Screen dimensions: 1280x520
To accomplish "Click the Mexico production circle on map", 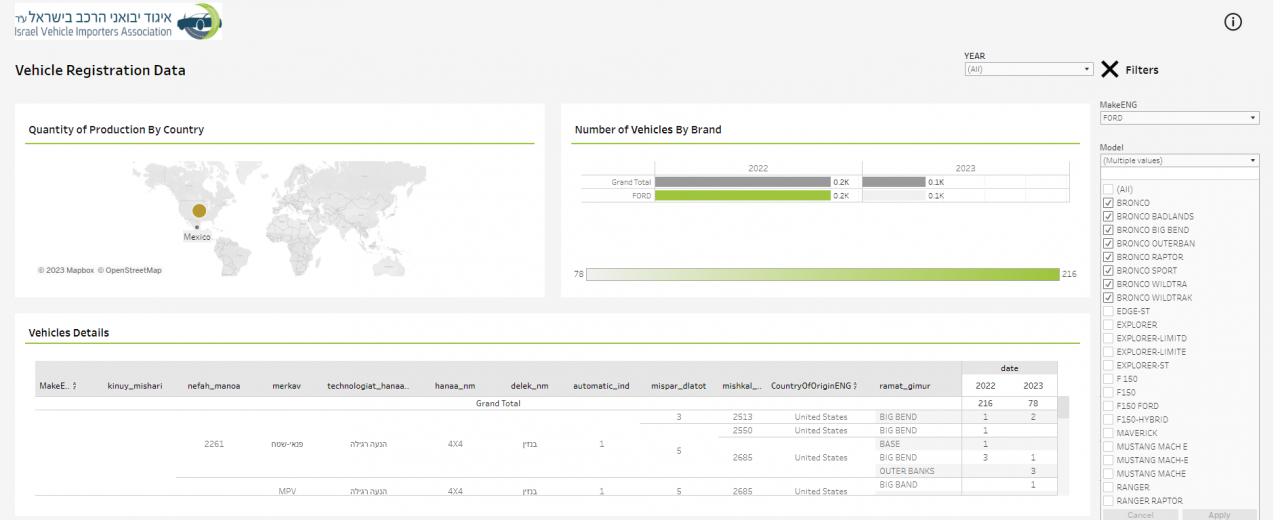I will (199, 211).
